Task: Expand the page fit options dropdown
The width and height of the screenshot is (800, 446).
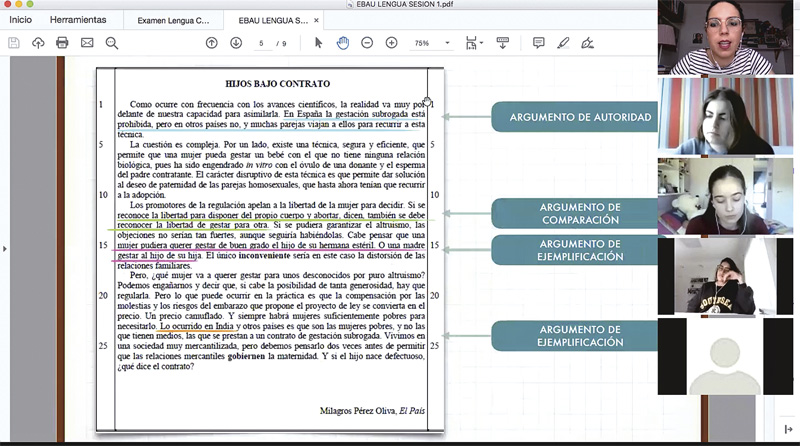Action: click(482, 44)
